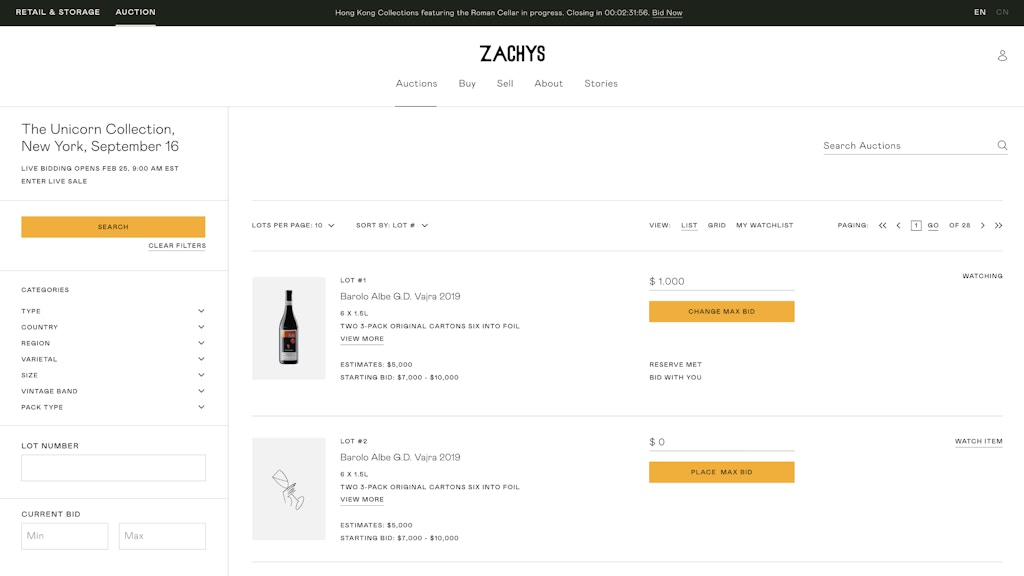Show My Watchlist view
Screen dimensions: 1024x576
(x=764, y=225)
